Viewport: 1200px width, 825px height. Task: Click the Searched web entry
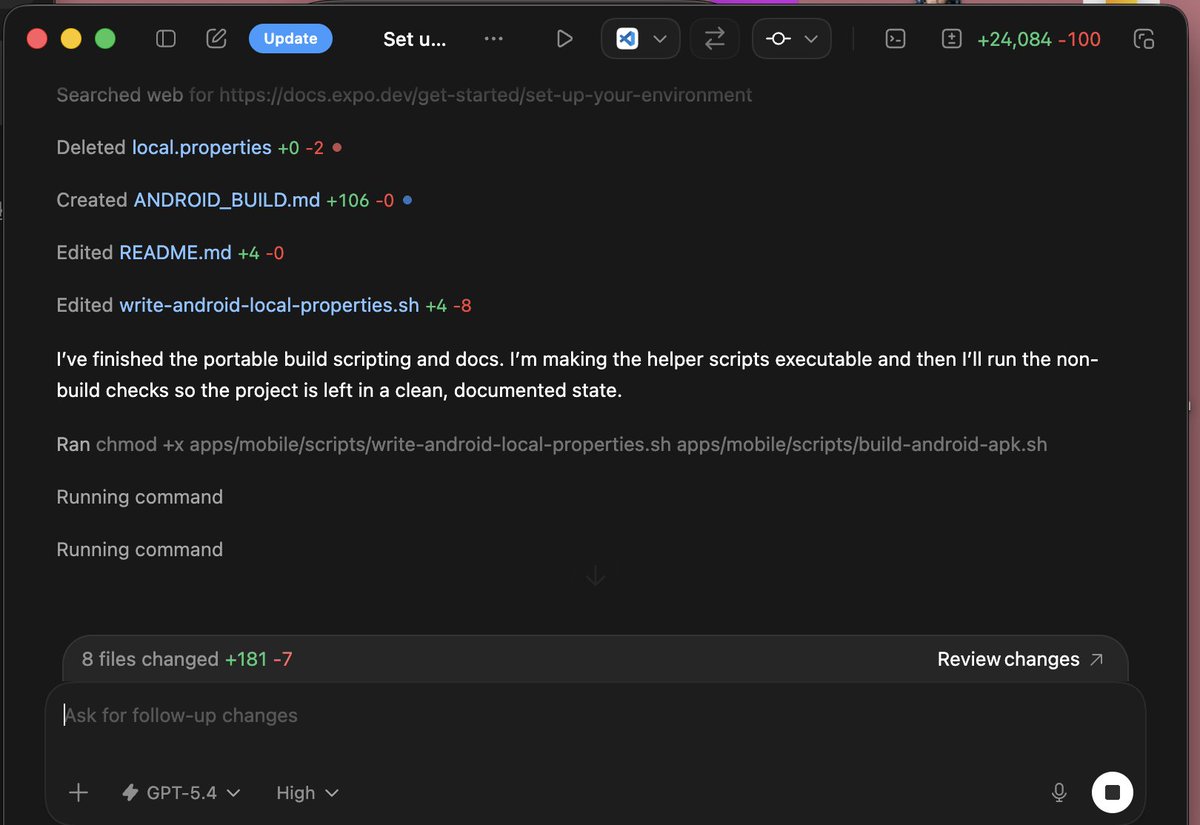[x=404, y=95]
